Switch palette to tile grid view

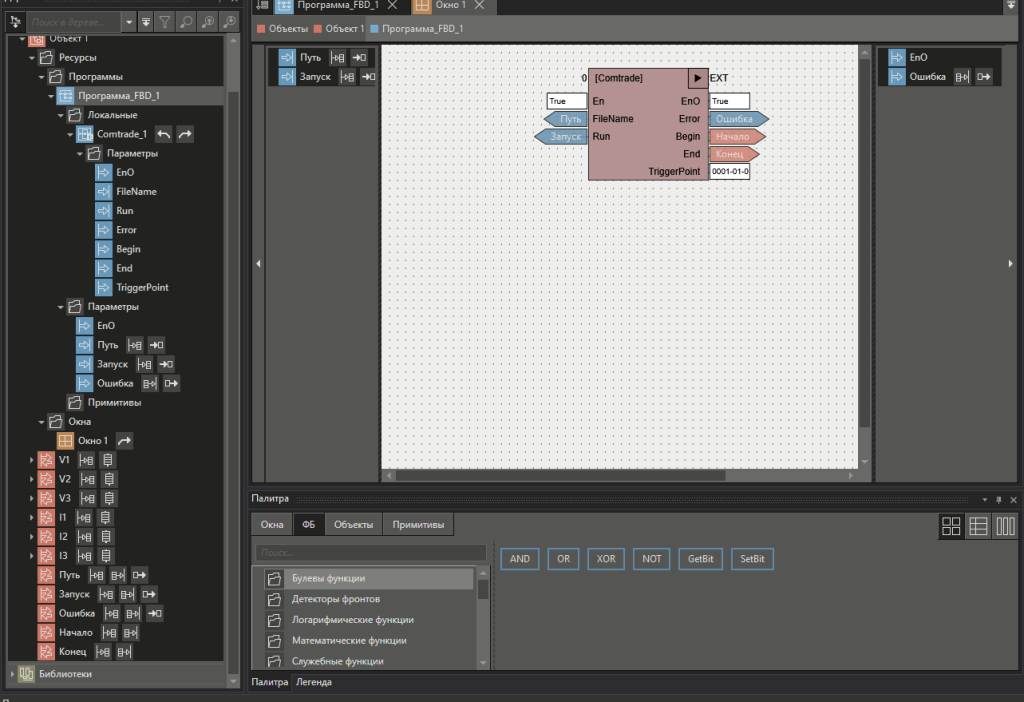coord(951,526)
